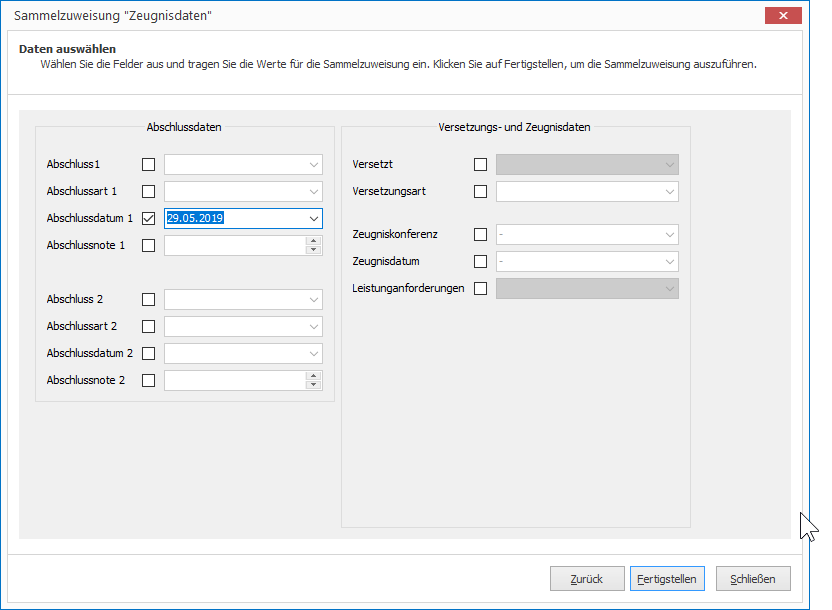This screenshot has height=610, width=832.
Task: Click into the Abschlussnote 1 field
Action: 235,246
